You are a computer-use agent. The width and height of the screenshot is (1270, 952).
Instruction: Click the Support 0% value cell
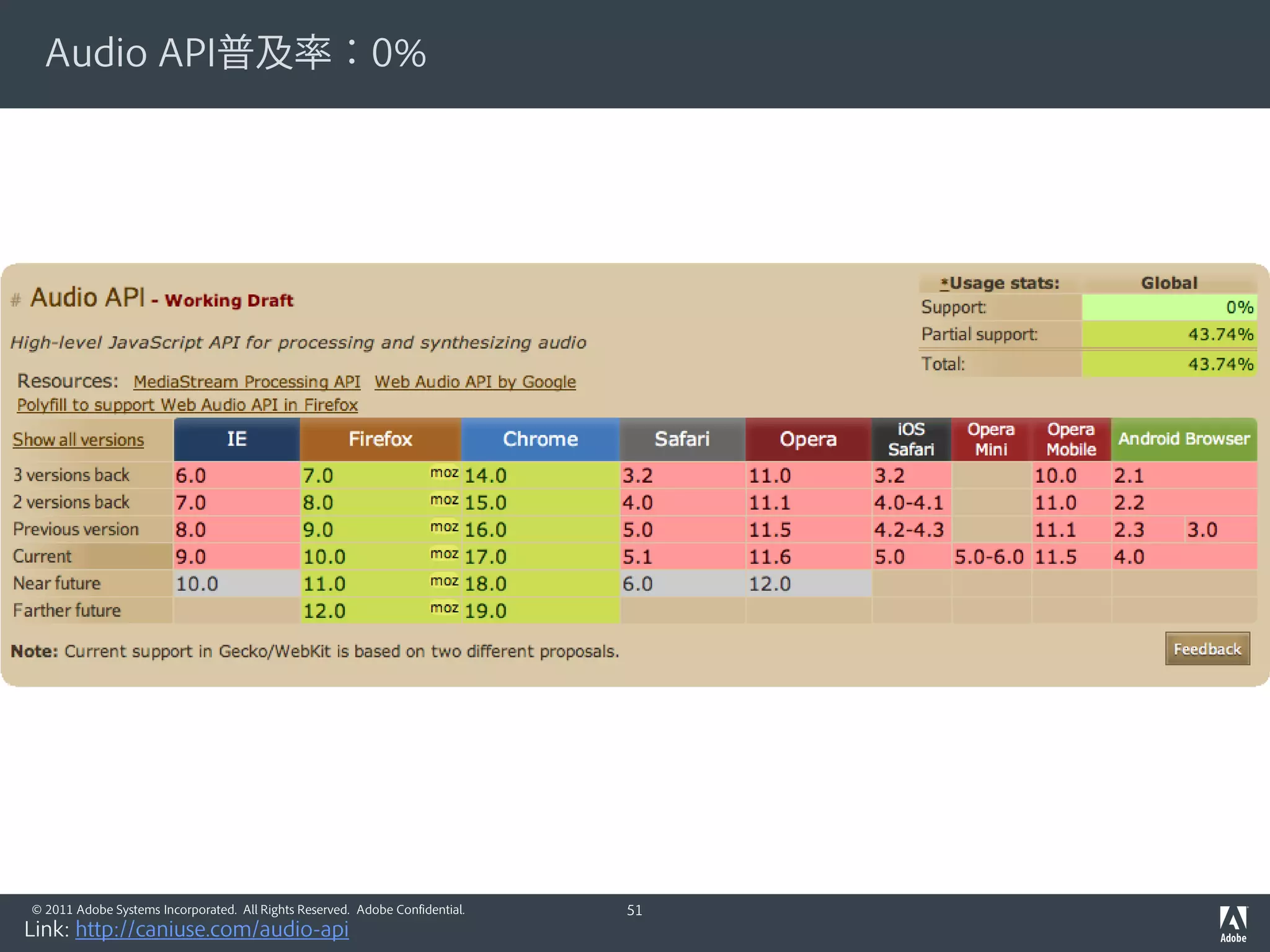pos(1169,307)
